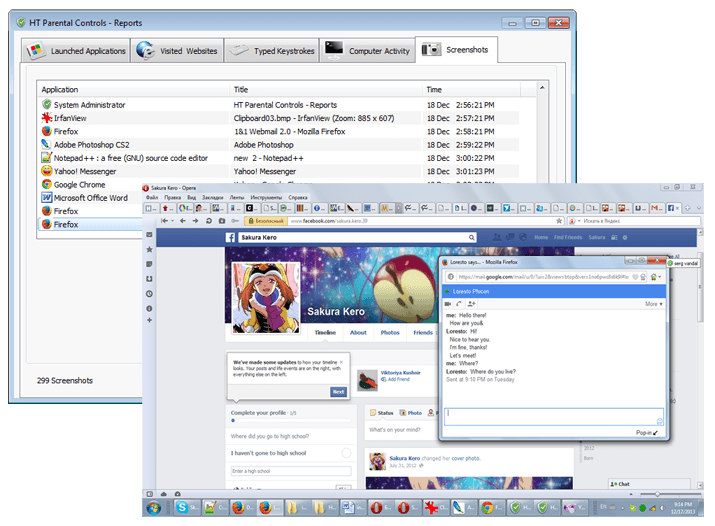Click Opera's rewind to first page icon
This screenshot has width=715, height=526.
(164, 221)
